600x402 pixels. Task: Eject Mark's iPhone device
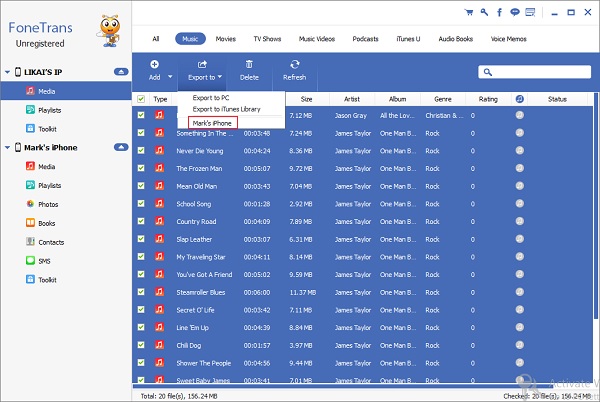pyautogui.click(x=121, y=148)
